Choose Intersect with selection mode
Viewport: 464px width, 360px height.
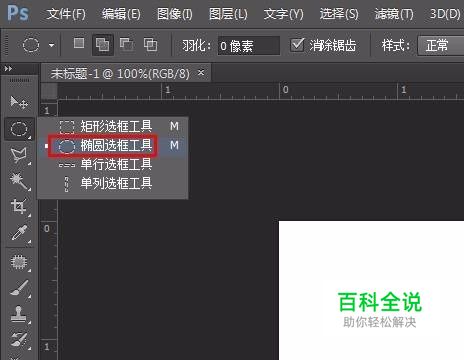click(x=150, y=44)
